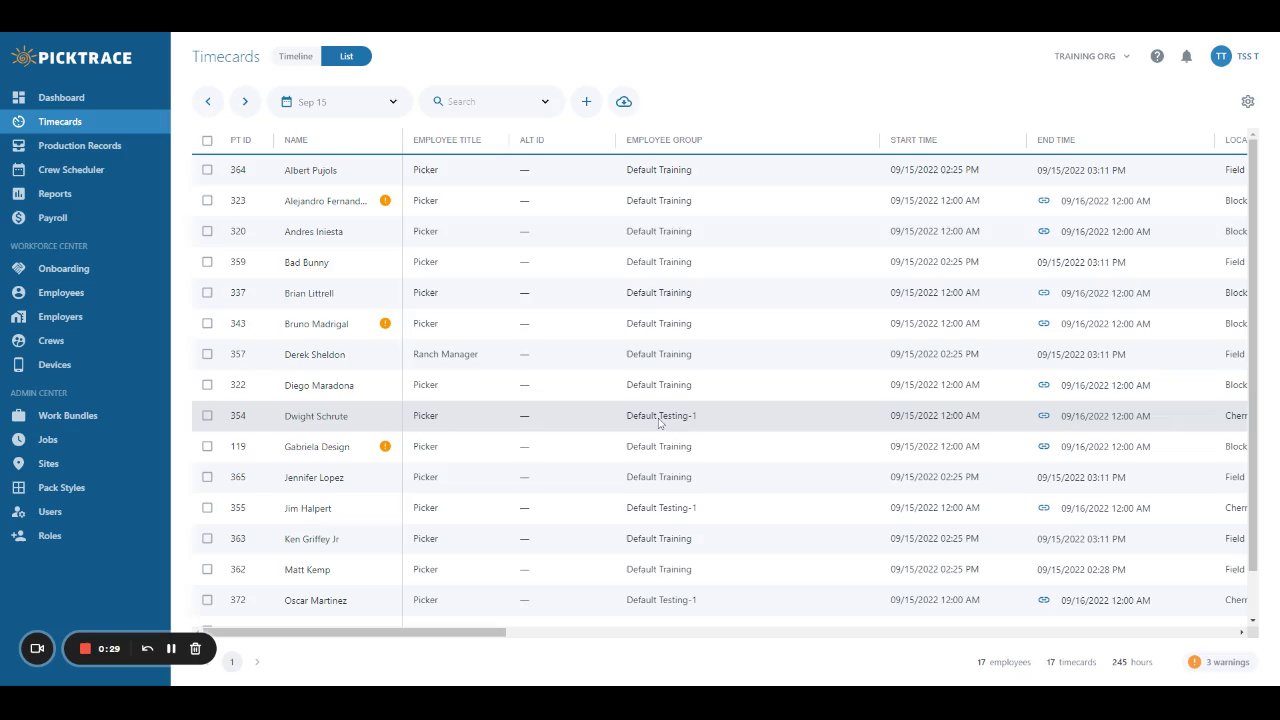Pause the screen recording
Viewport: 1280px width, 720px height.
pyautogui.click(x=171, y=648)
